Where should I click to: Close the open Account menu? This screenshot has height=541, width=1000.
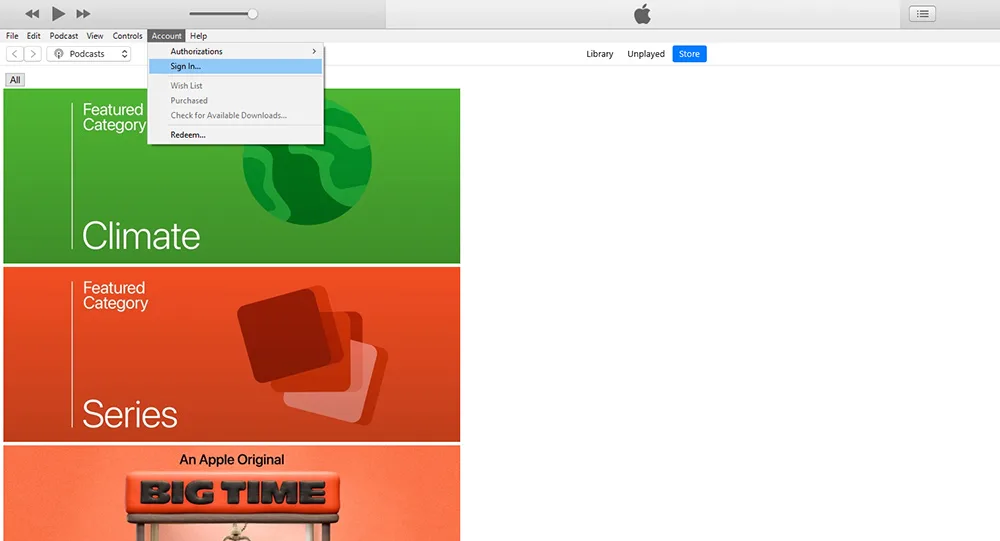(166, 36)
